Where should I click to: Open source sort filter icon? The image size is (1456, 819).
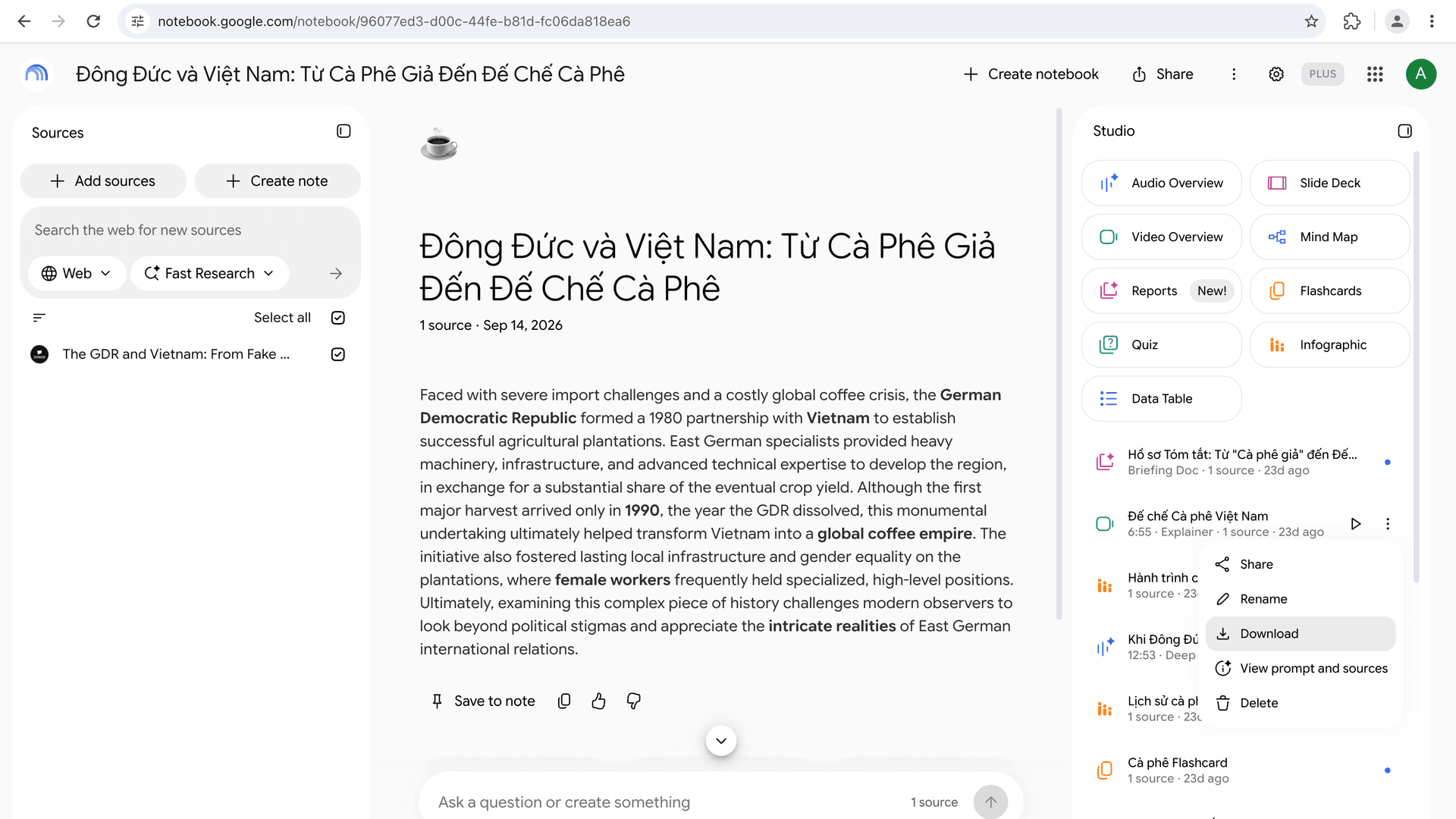tap(39, 318)
